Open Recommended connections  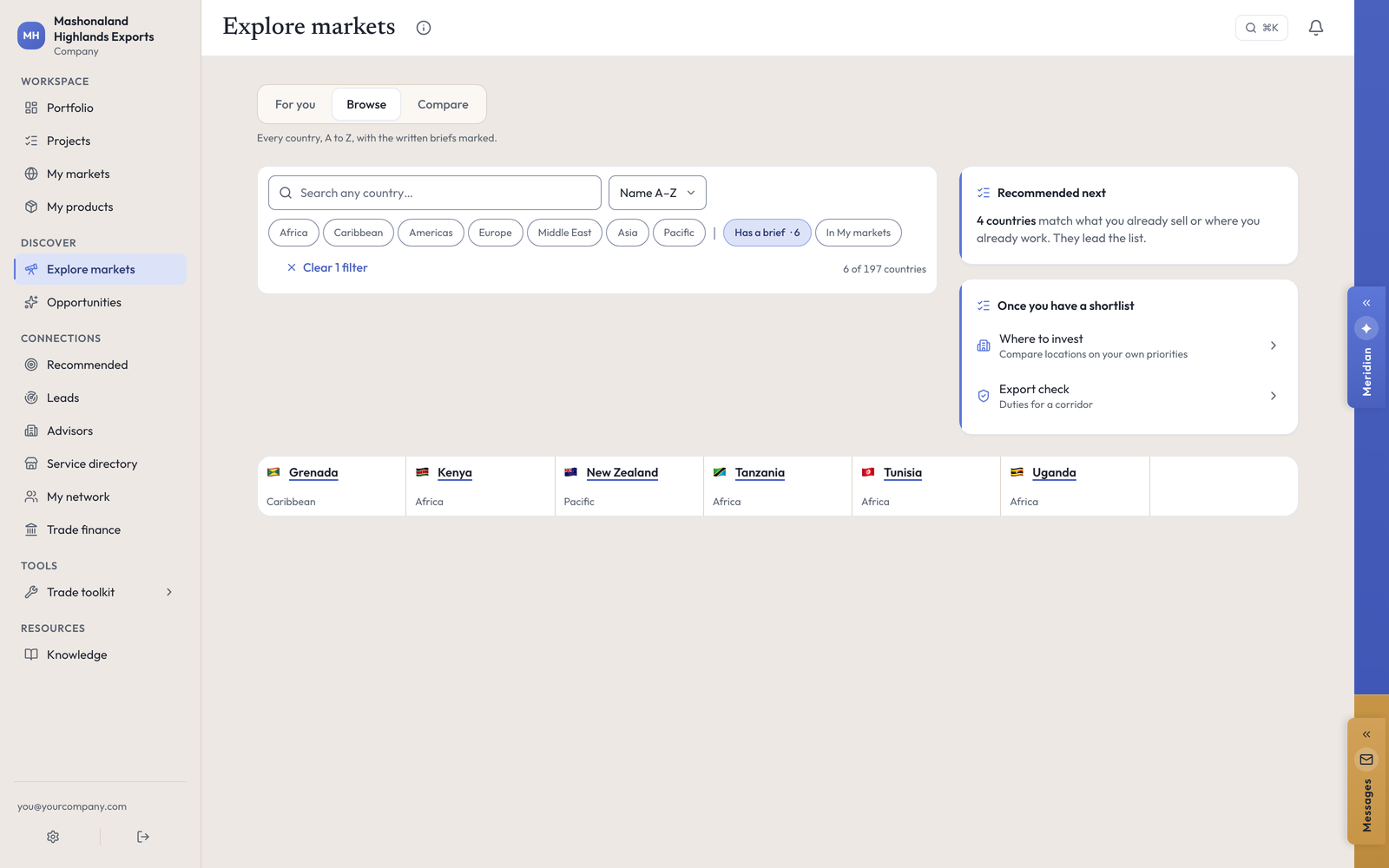point(100,365)
